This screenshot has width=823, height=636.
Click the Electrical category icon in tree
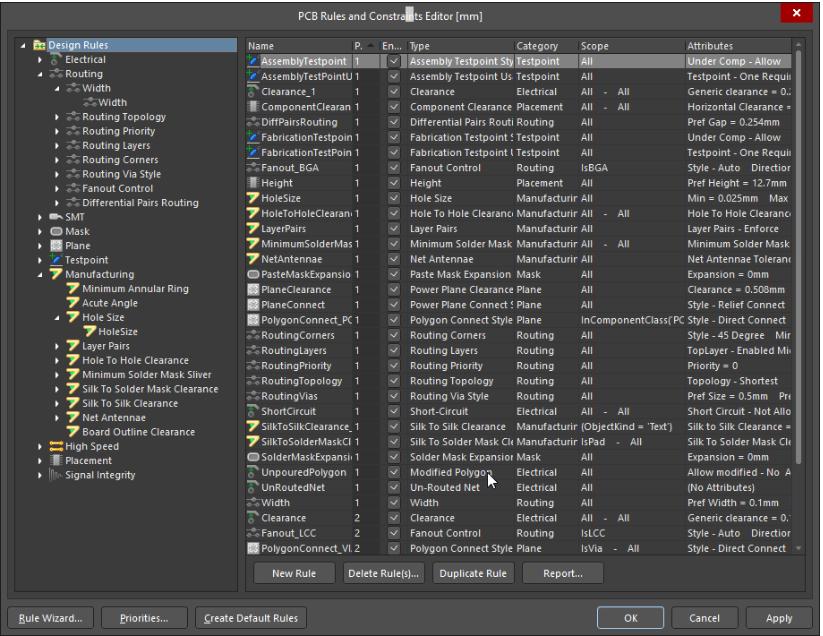point(57,60)
